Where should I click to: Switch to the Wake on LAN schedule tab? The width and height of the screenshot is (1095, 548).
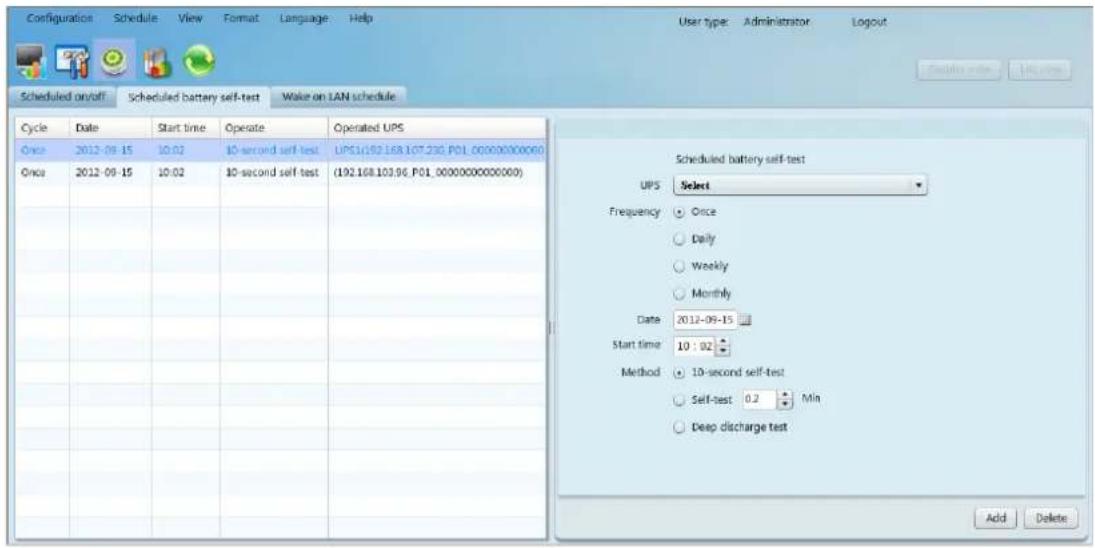pyautogui.click(x=339, y=97)
